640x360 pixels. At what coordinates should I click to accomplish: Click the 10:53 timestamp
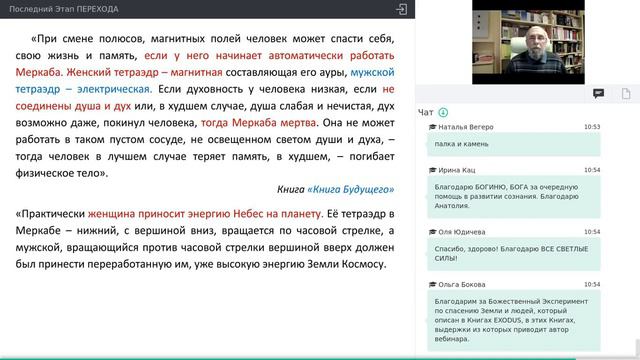[592, 127]
